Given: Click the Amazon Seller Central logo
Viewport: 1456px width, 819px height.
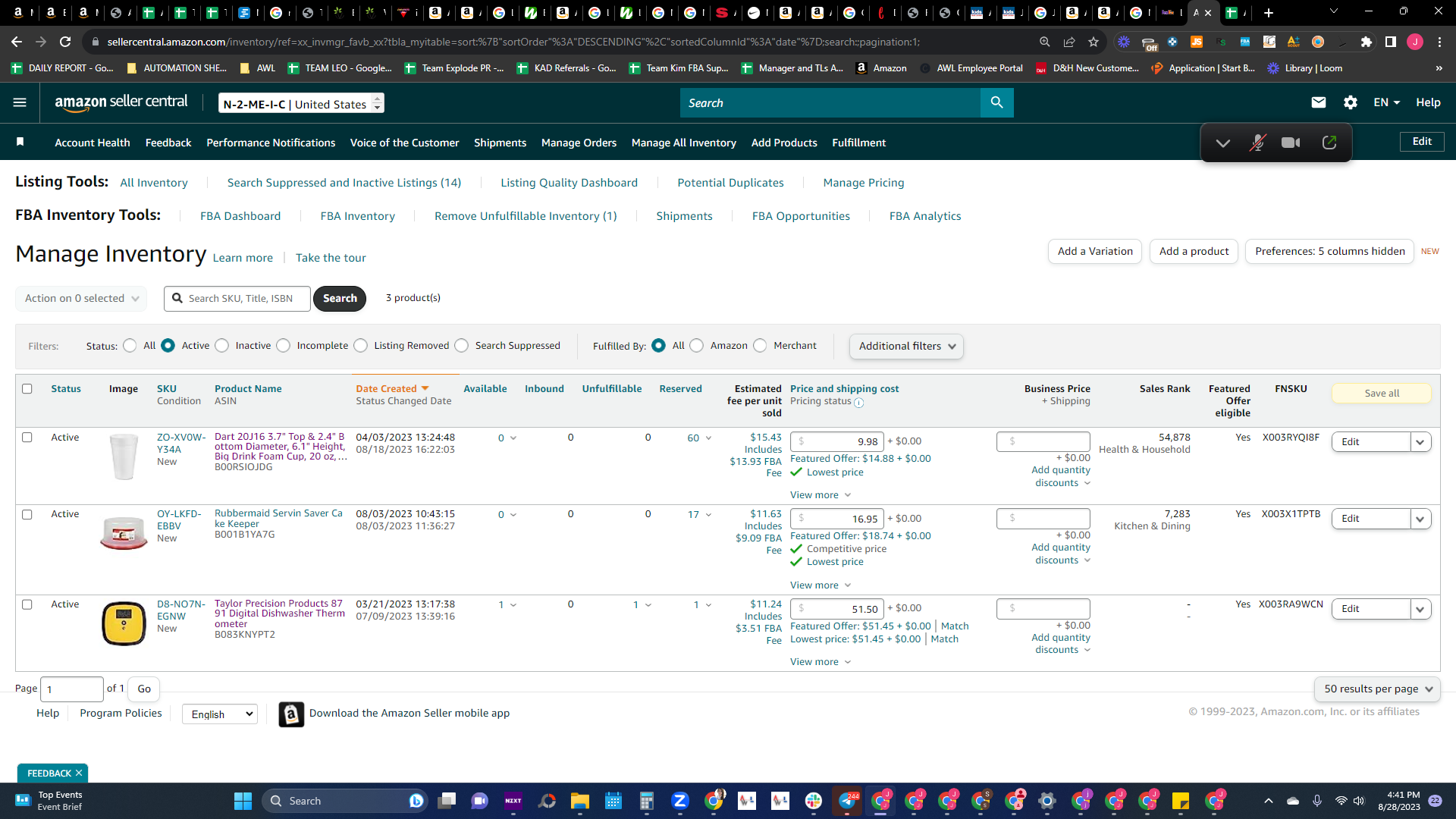Looking at the screenshot, I should point(121,102).
